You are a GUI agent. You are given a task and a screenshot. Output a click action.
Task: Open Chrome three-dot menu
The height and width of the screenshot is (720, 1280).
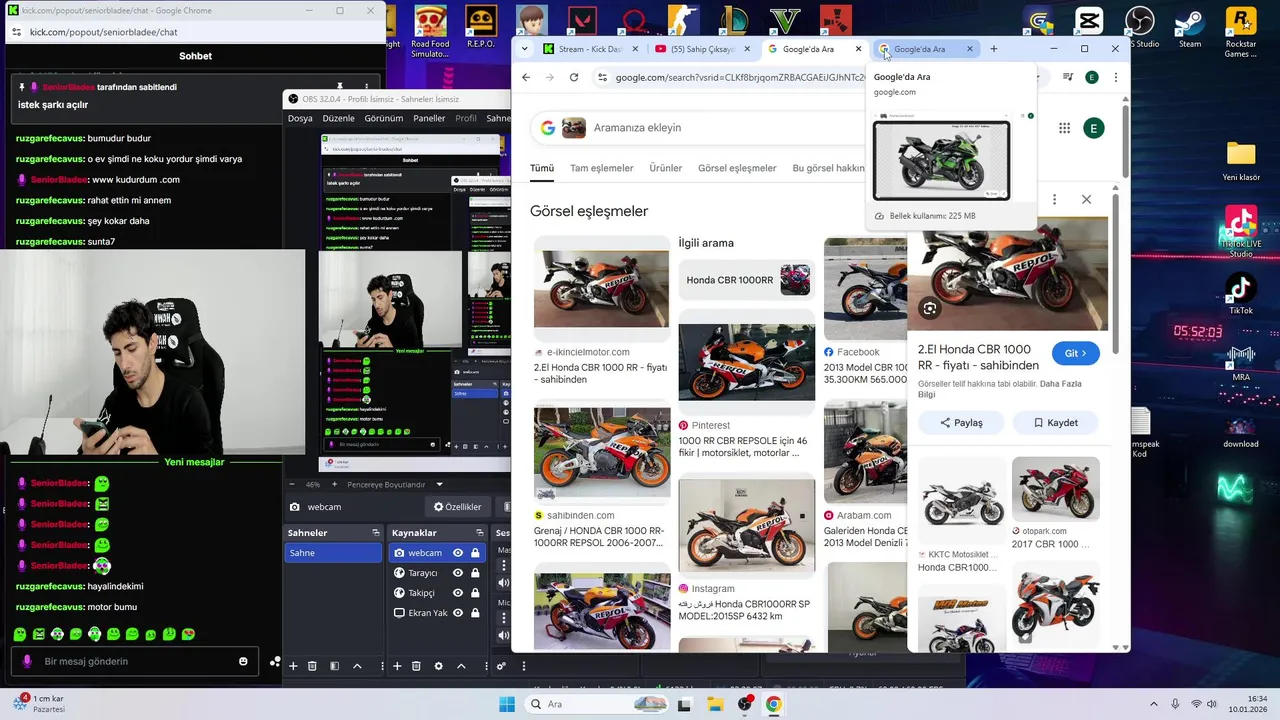[x=1116, y=77]
